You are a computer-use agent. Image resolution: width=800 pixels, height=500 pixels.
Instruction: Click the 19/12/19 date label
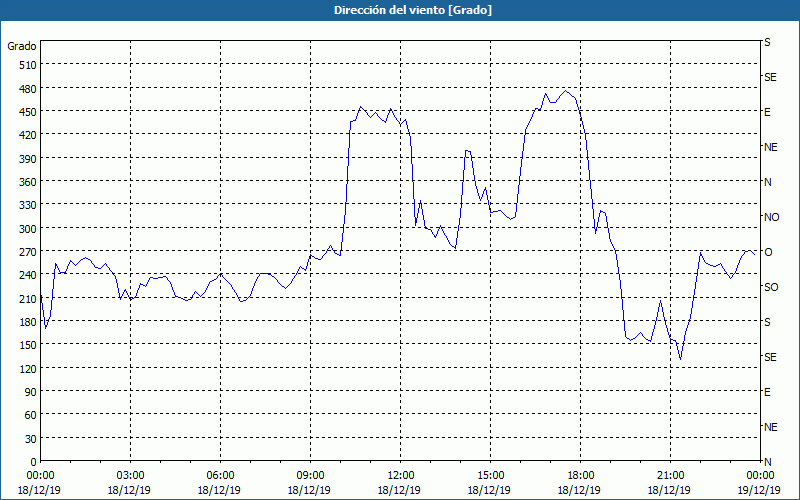760,490
